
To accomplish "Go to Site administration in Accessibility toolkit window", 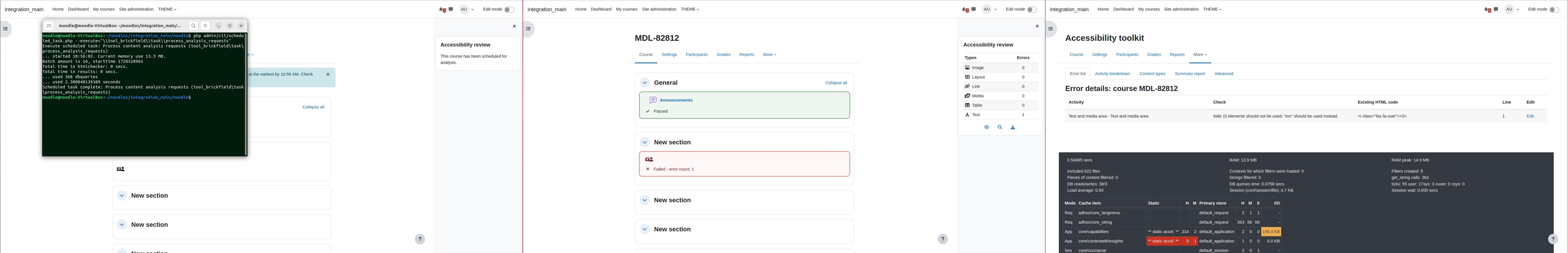I will click(1182, 9).
